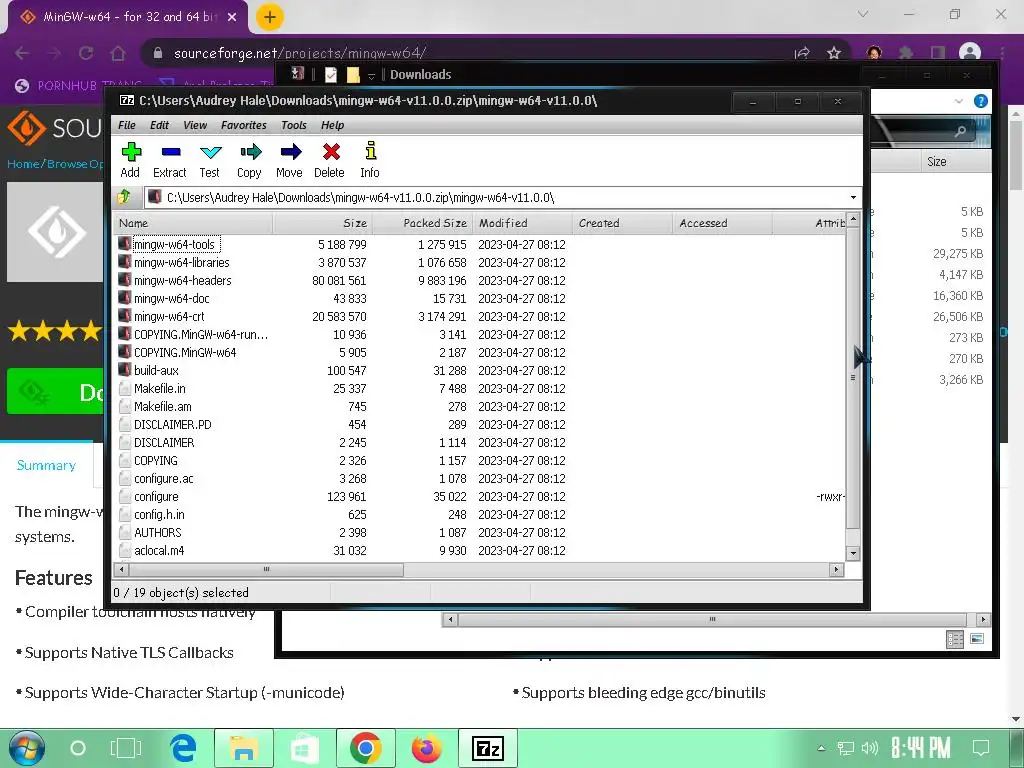Expand the address path dropdown
1024x768 pixels.
tap(853, 197)
